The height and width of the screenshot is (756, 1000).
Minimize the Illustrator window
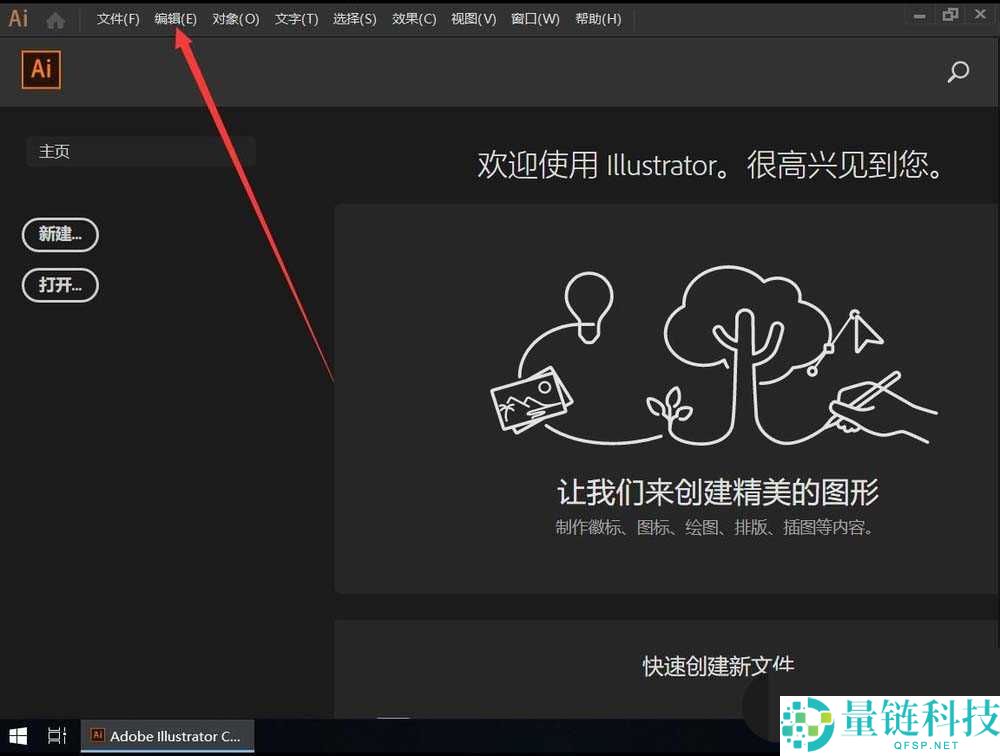tap(920, 14)
